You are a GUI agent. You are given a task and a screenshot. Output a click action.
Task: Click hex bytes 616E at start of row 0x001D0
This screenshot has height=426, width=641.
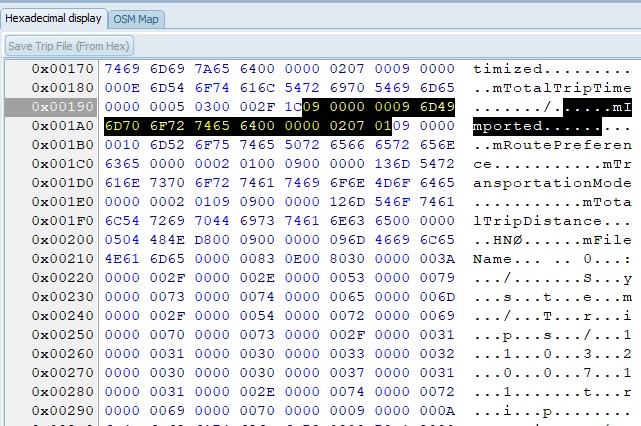point(123,183)
